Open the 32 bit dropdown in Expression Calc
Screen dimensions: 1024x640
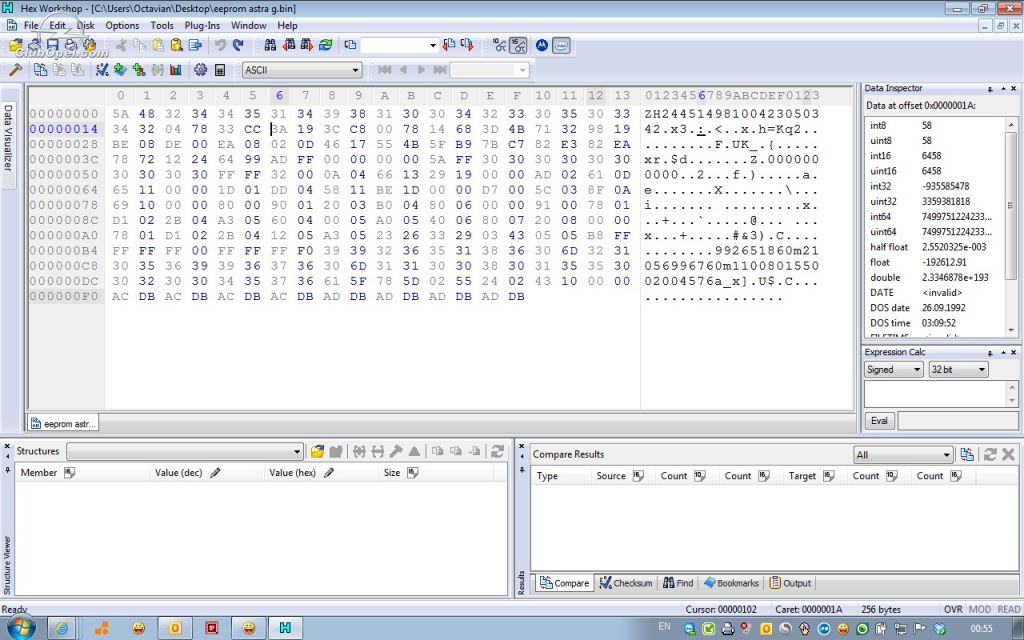click(958, 370)
